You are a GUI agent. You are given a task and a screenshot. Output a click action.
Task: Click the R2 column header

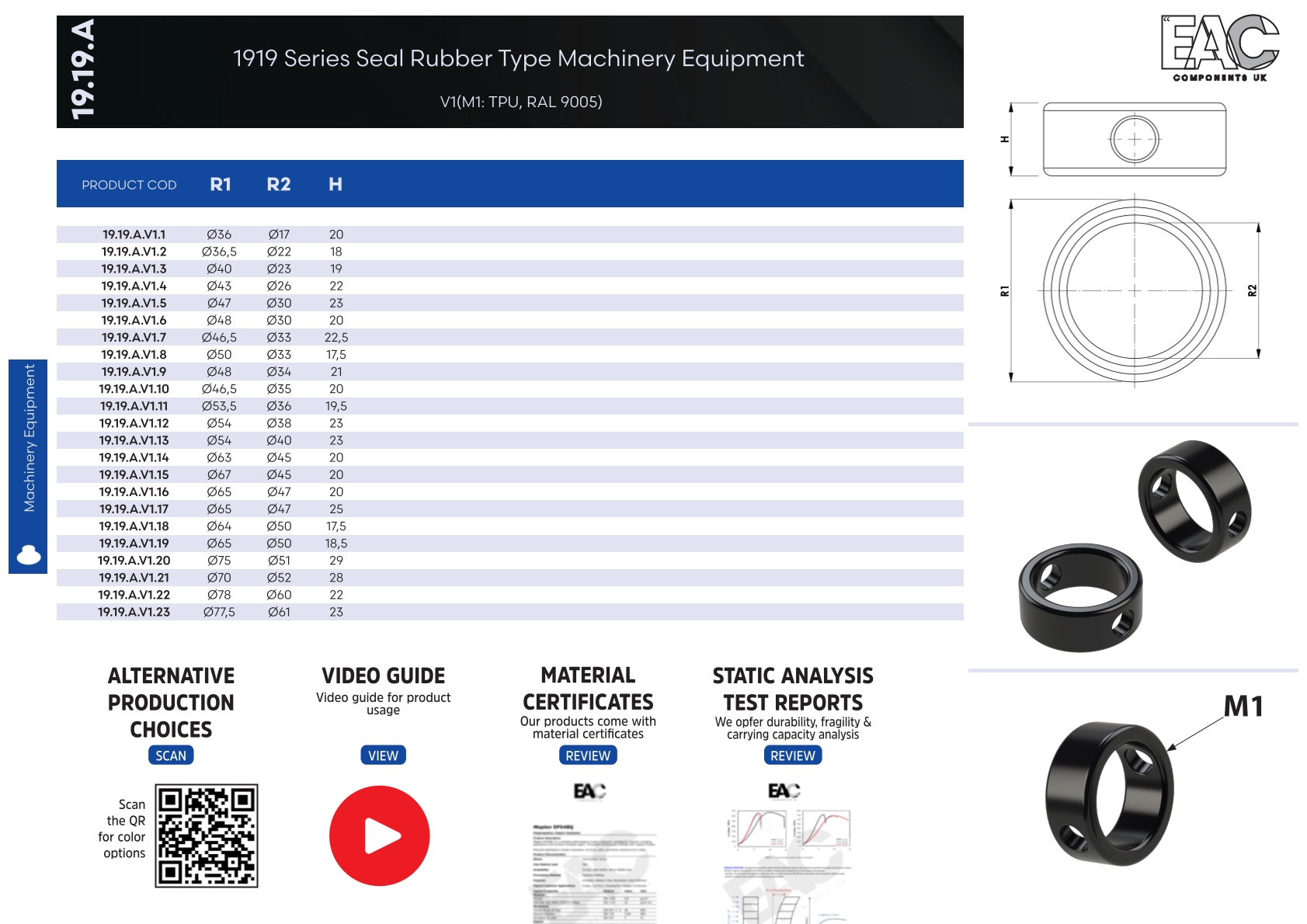pos(279,184)
